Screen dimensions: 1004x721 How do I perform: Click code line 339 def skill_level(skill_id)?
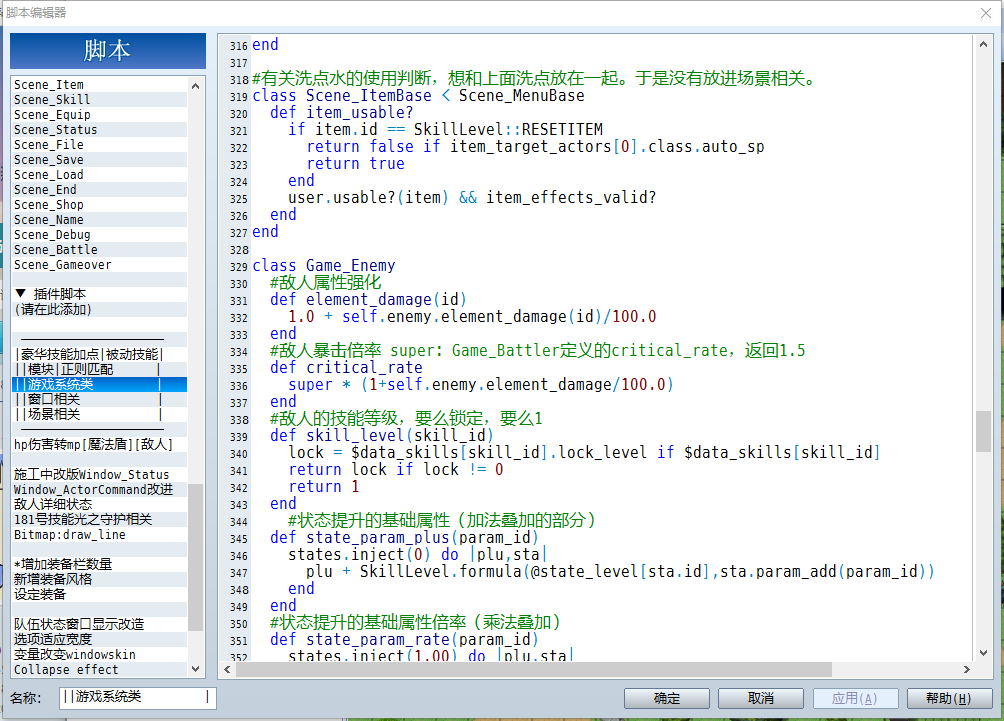382,435
